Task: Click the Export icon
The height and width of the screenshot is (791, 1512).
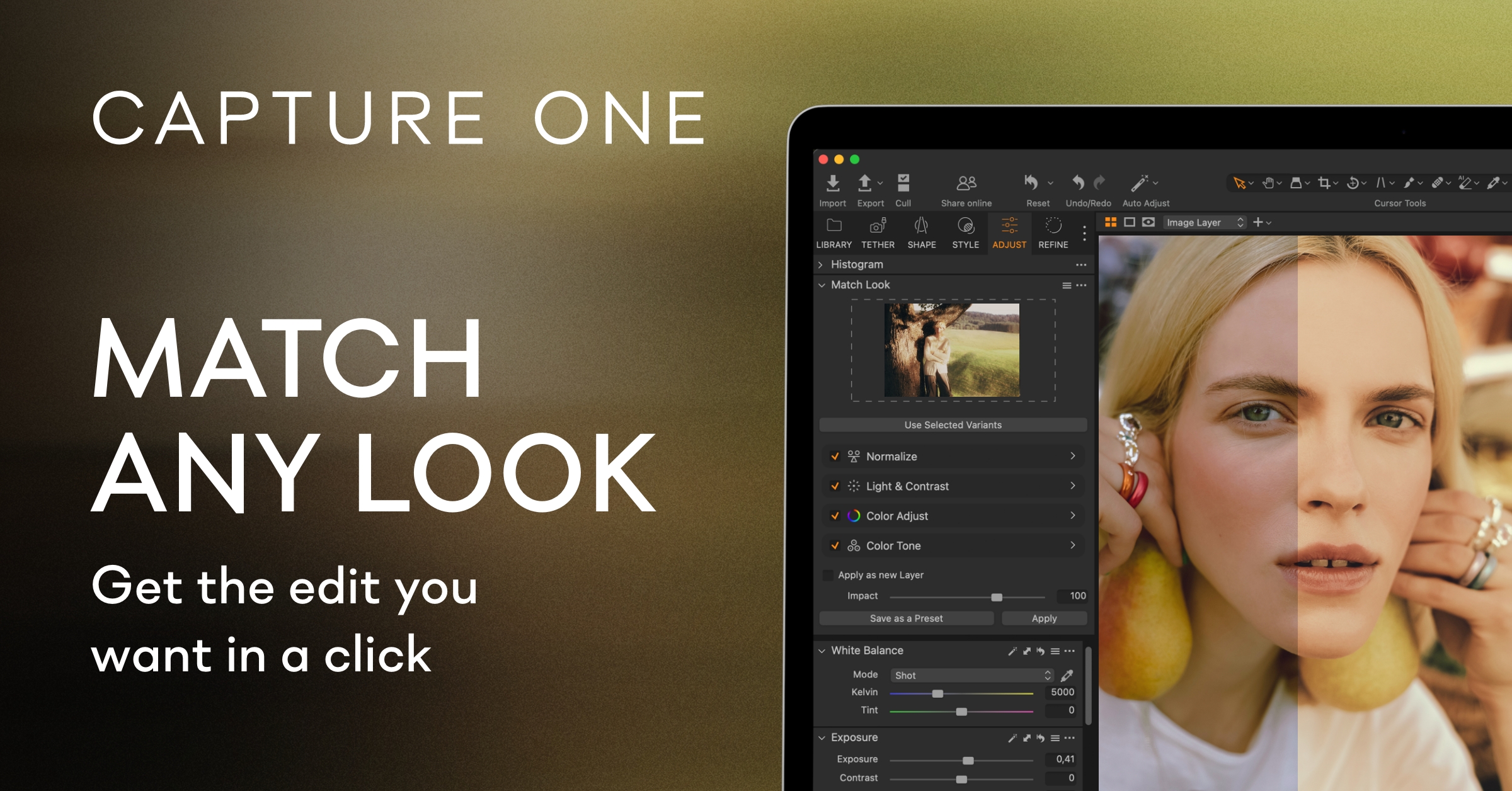Action: (865, 183)
